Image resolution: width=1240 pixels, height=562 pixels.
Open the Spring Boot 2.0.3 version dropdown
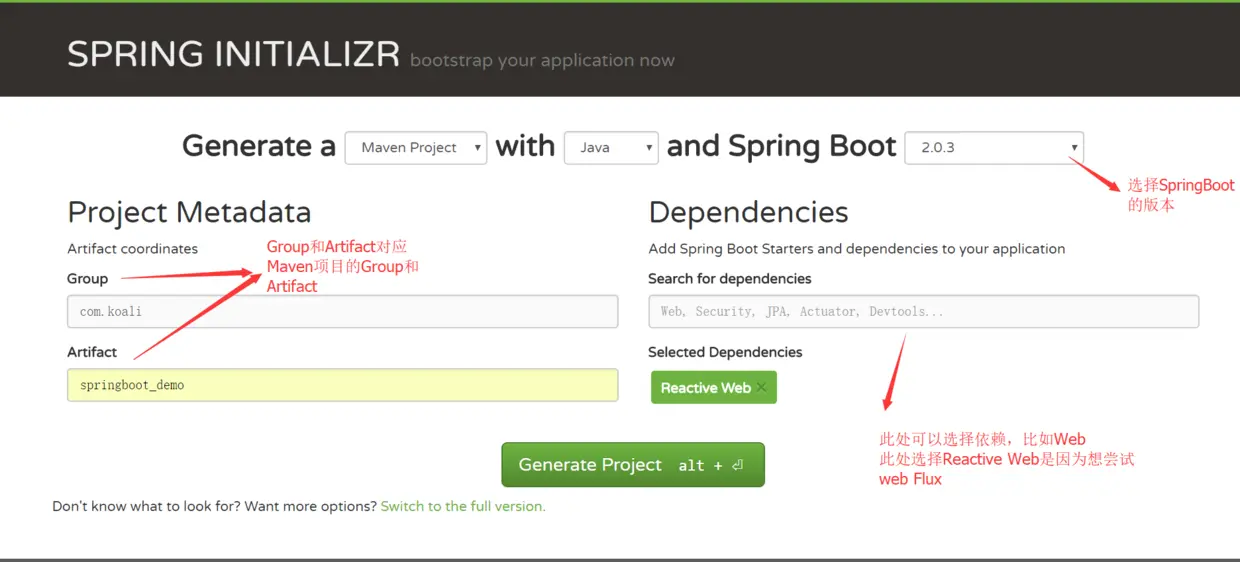pyautogui.click(x=994, y=147)
